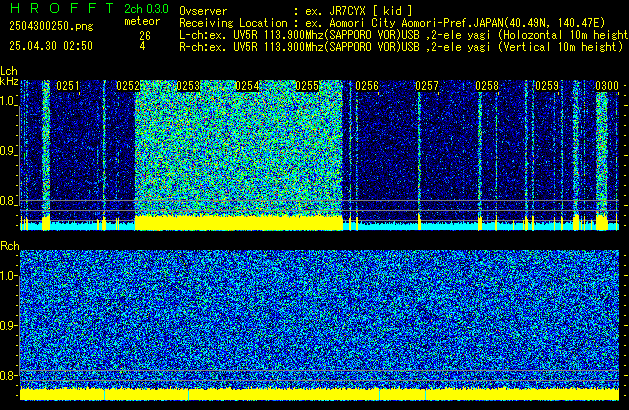
Task: Click the Rch 0.8 kHz axis label
Action: pos(8,375)
